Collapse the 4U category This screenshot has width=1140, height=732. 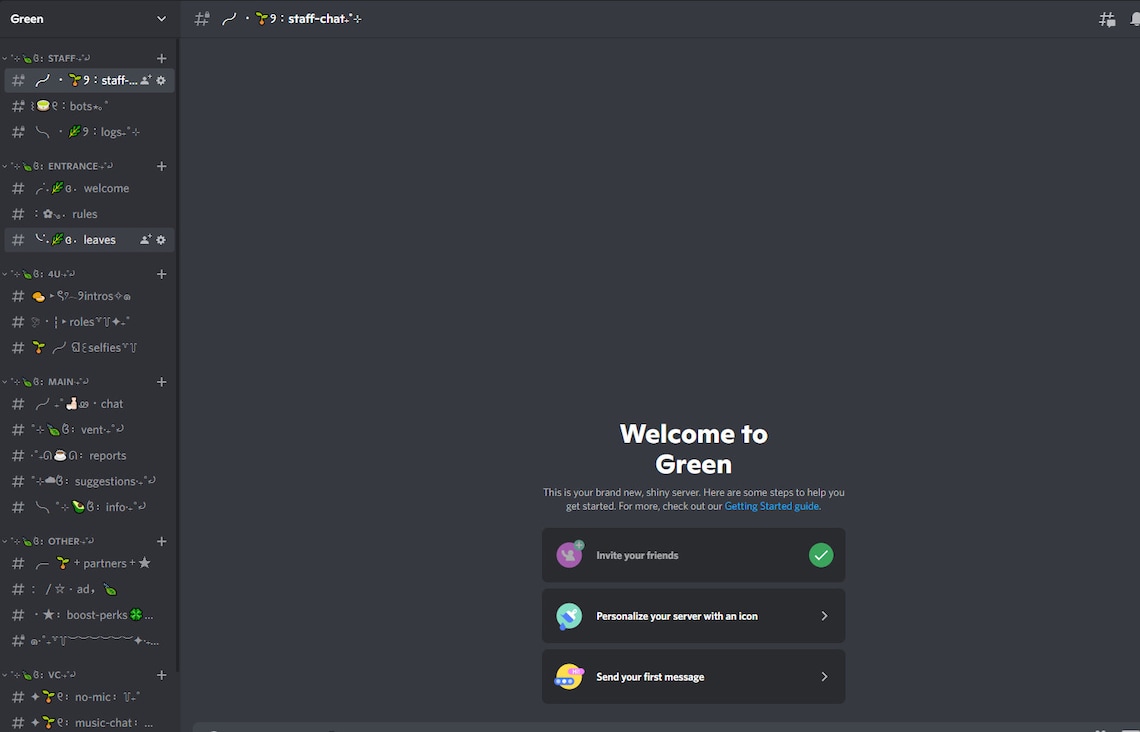click(39, 274)
